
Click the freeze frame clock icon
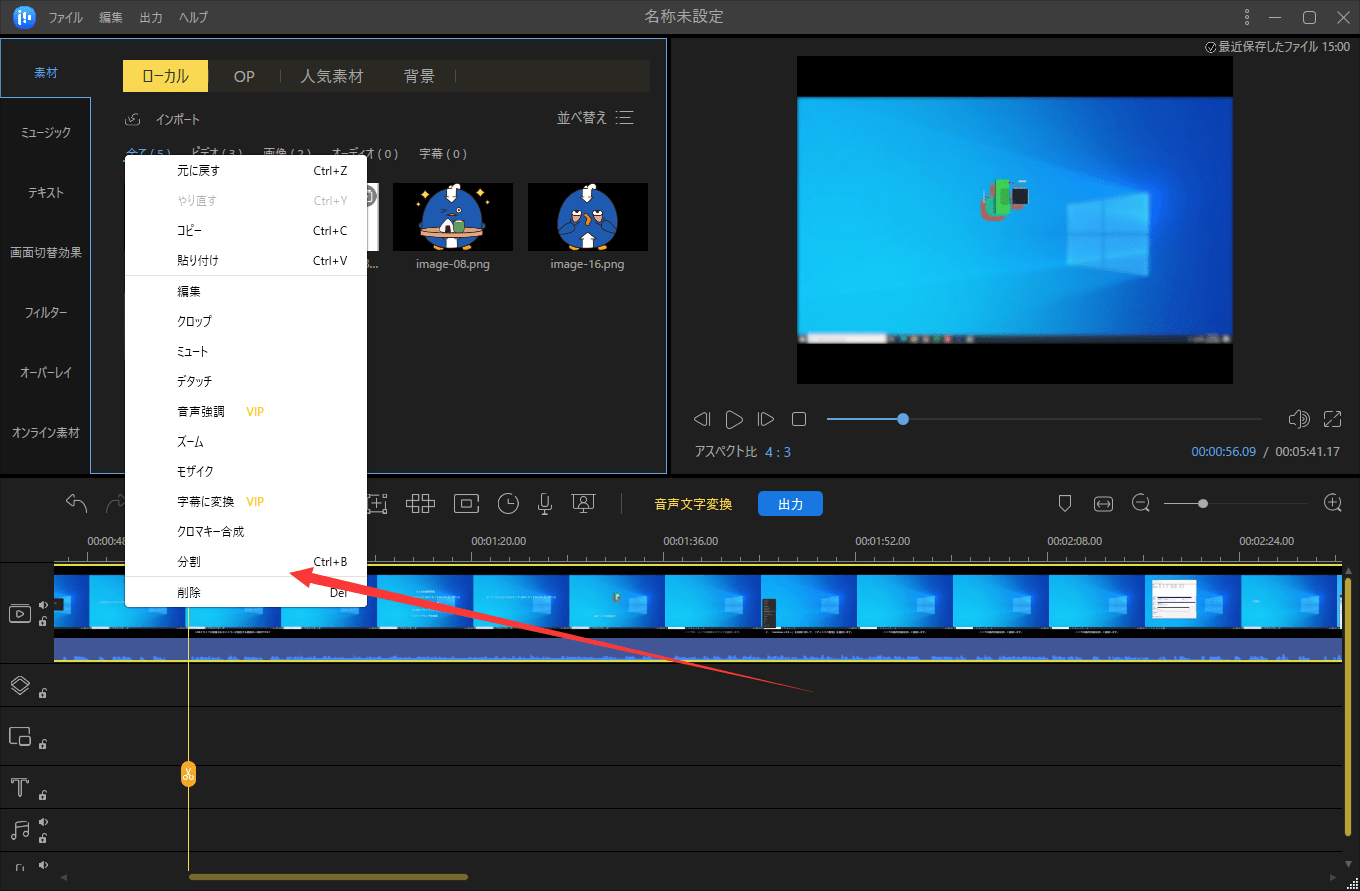tap(508, 504)
